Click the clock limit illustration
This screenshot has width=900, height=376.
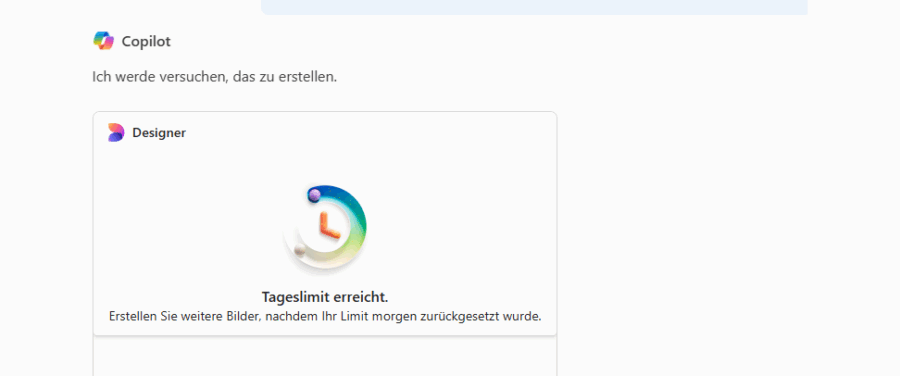coord(325,228)
